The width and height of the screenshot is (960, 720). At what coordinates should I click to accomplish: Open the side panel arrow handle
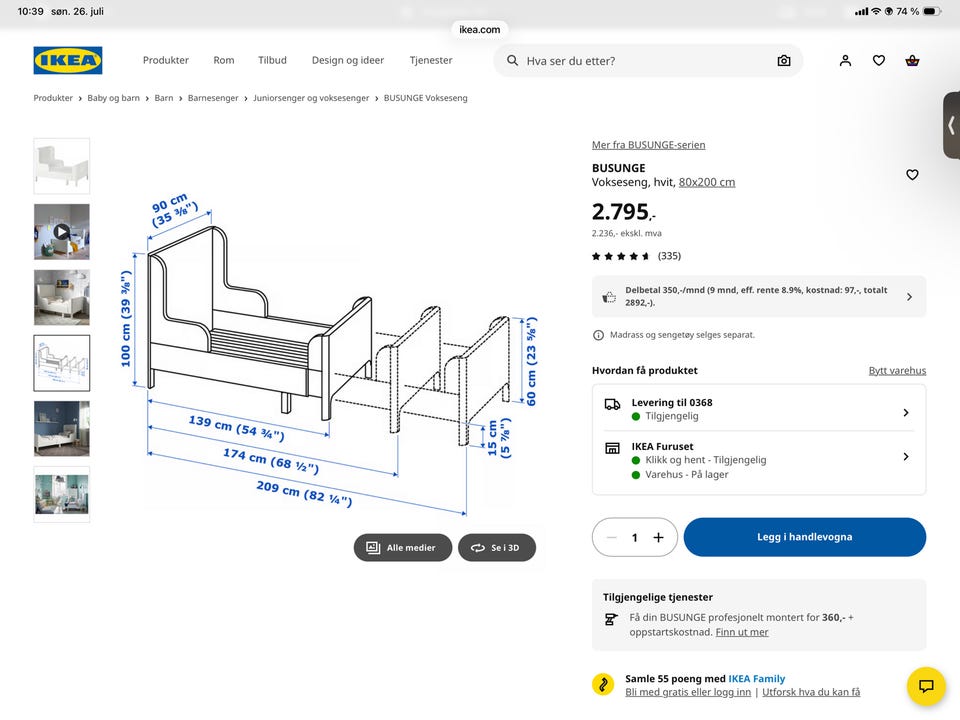click(951, 126)
